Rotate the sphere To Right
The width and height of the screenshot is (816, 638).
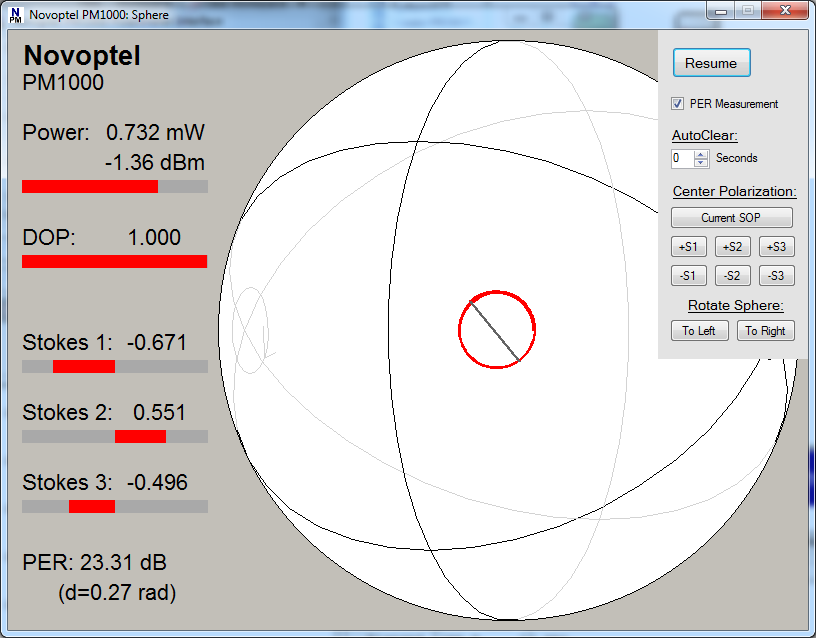[765, 331]
